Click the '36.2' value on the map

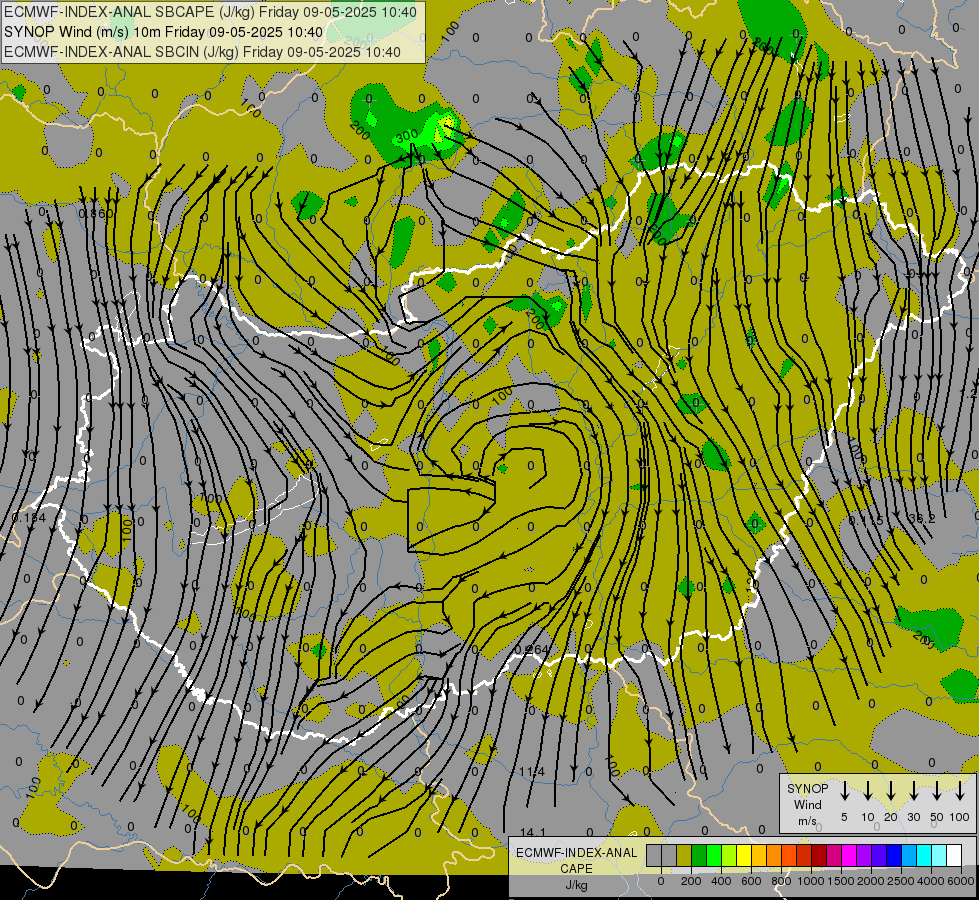pyautogui.click(x=922, y=518)
